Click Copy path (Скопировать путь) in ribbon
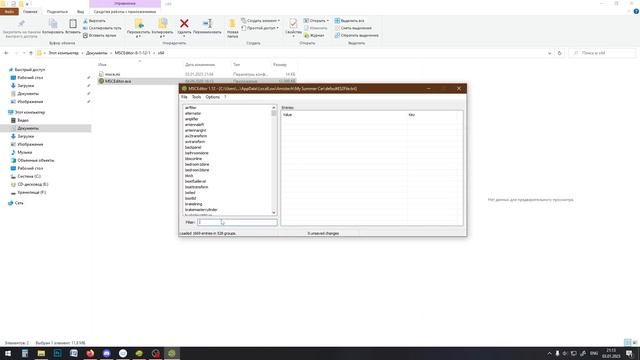 pos(102,28)
